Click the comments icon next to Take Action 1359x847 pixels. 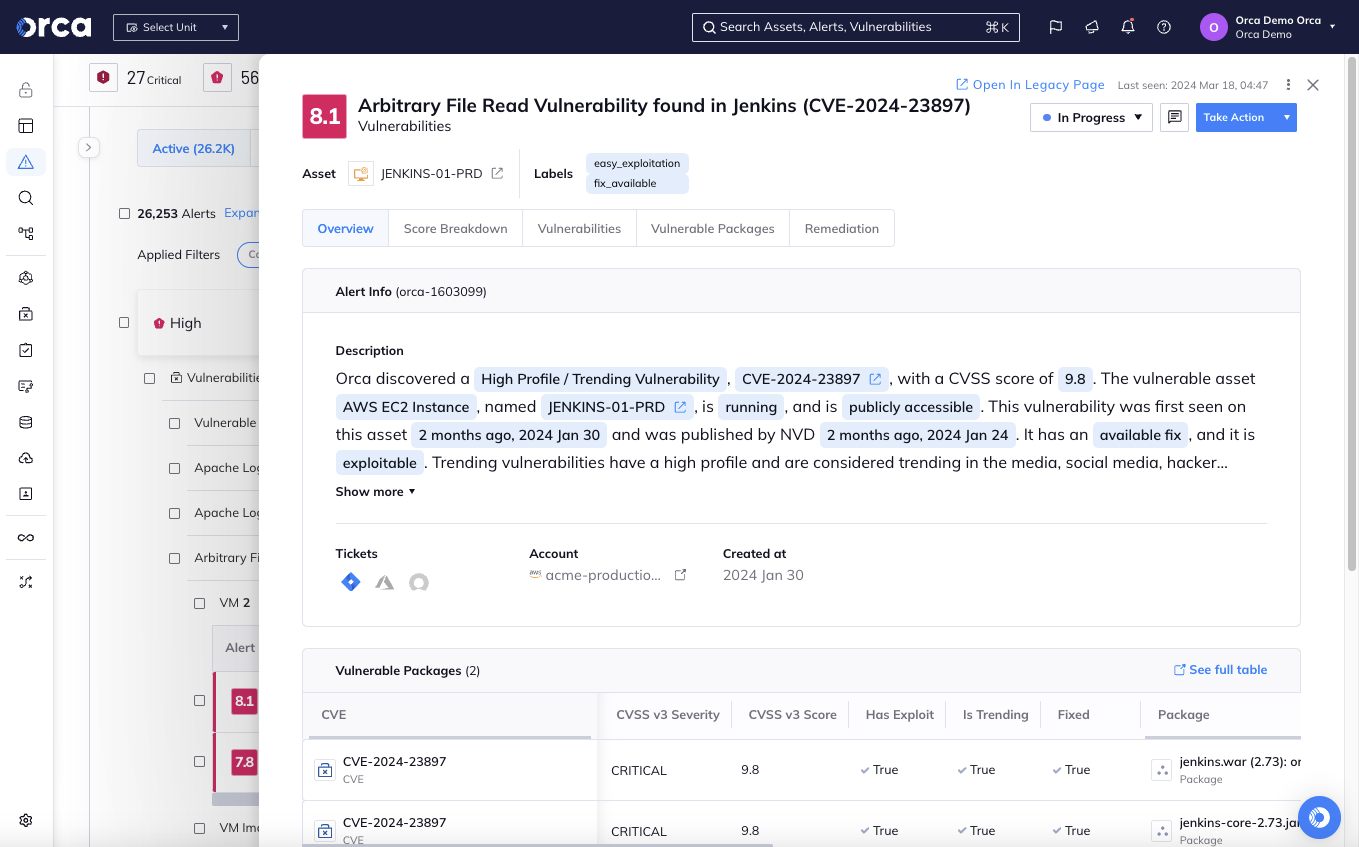coord(1174,117)
